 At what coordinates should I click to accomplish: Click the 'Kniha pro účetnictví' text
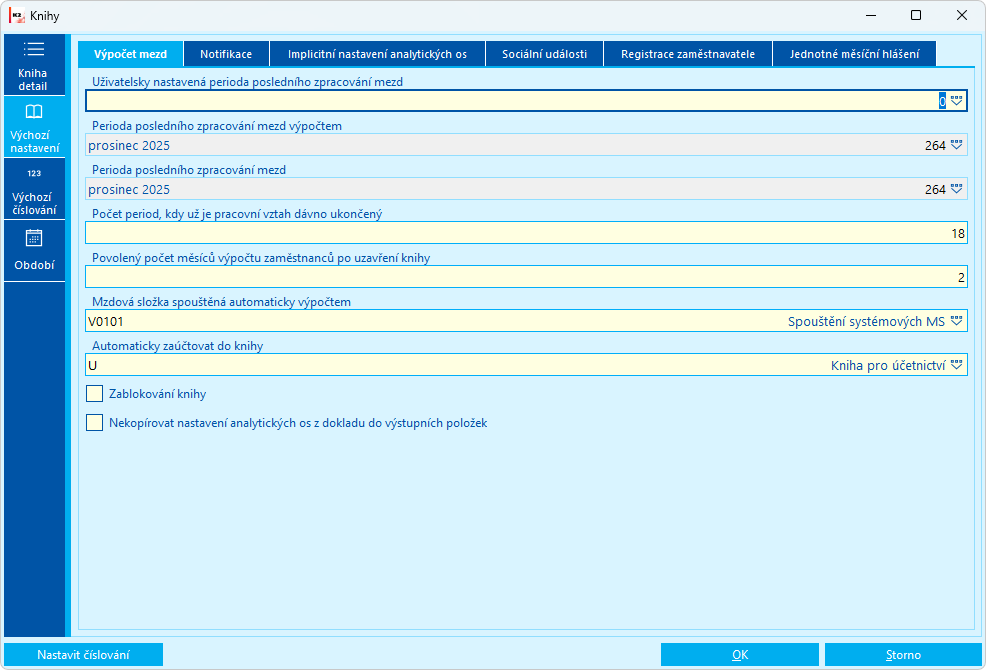click(888, 366)
